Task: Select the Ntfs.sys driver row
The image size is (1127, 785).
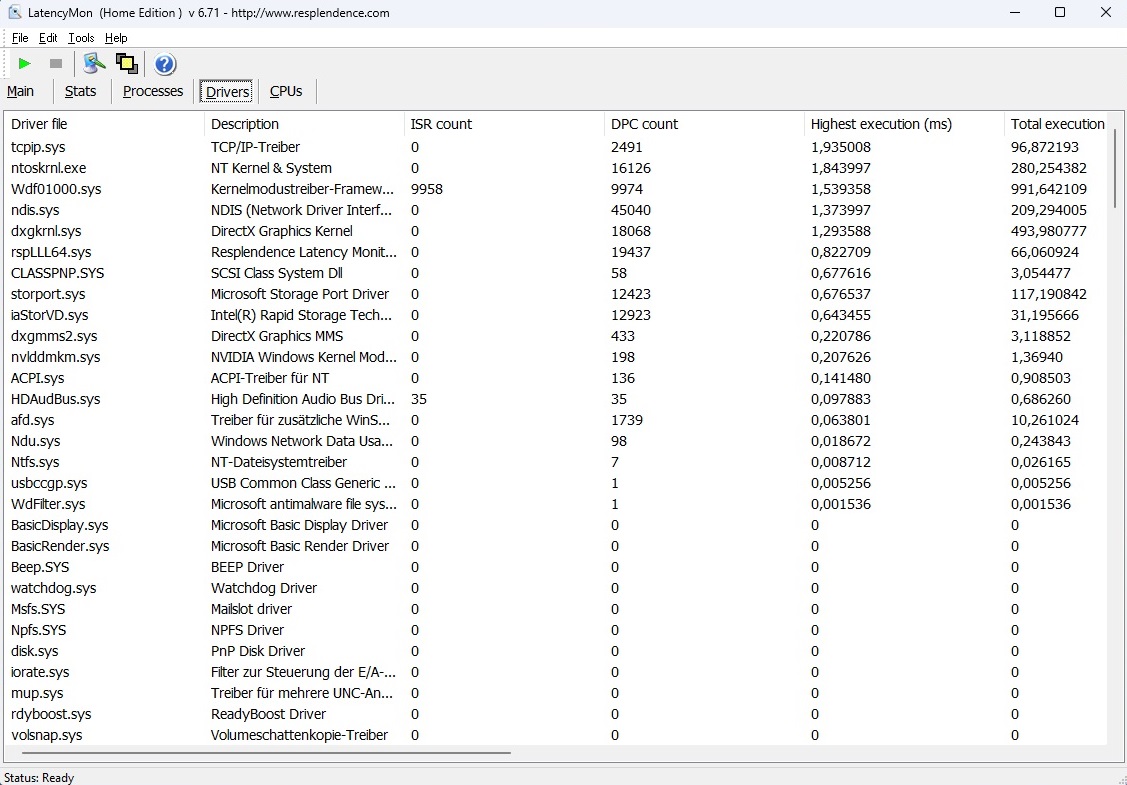Action: click(556, 462)
